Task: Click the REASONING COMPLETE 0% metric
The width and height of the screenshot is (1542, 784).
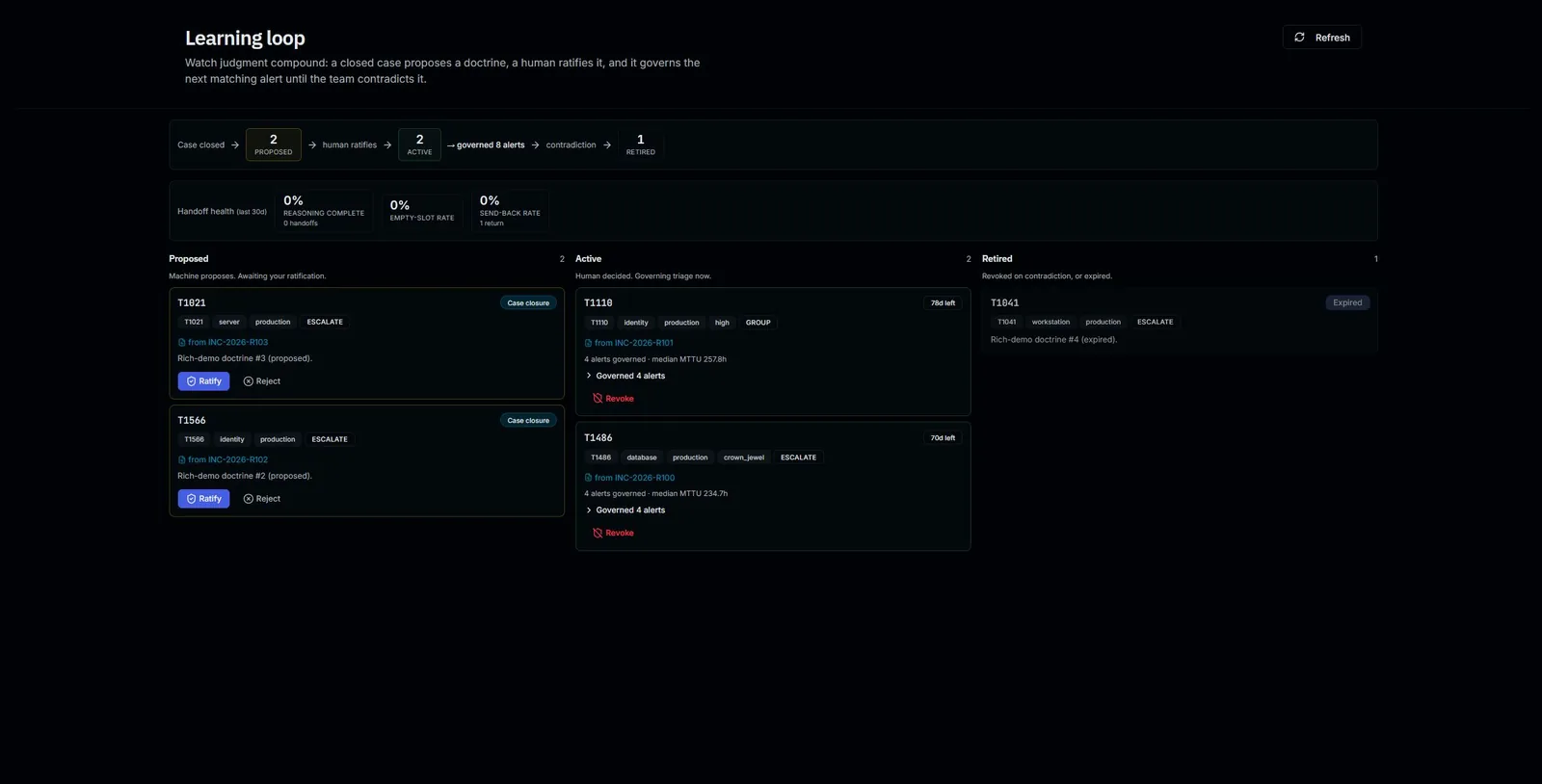Action: [x=324, y=211]
